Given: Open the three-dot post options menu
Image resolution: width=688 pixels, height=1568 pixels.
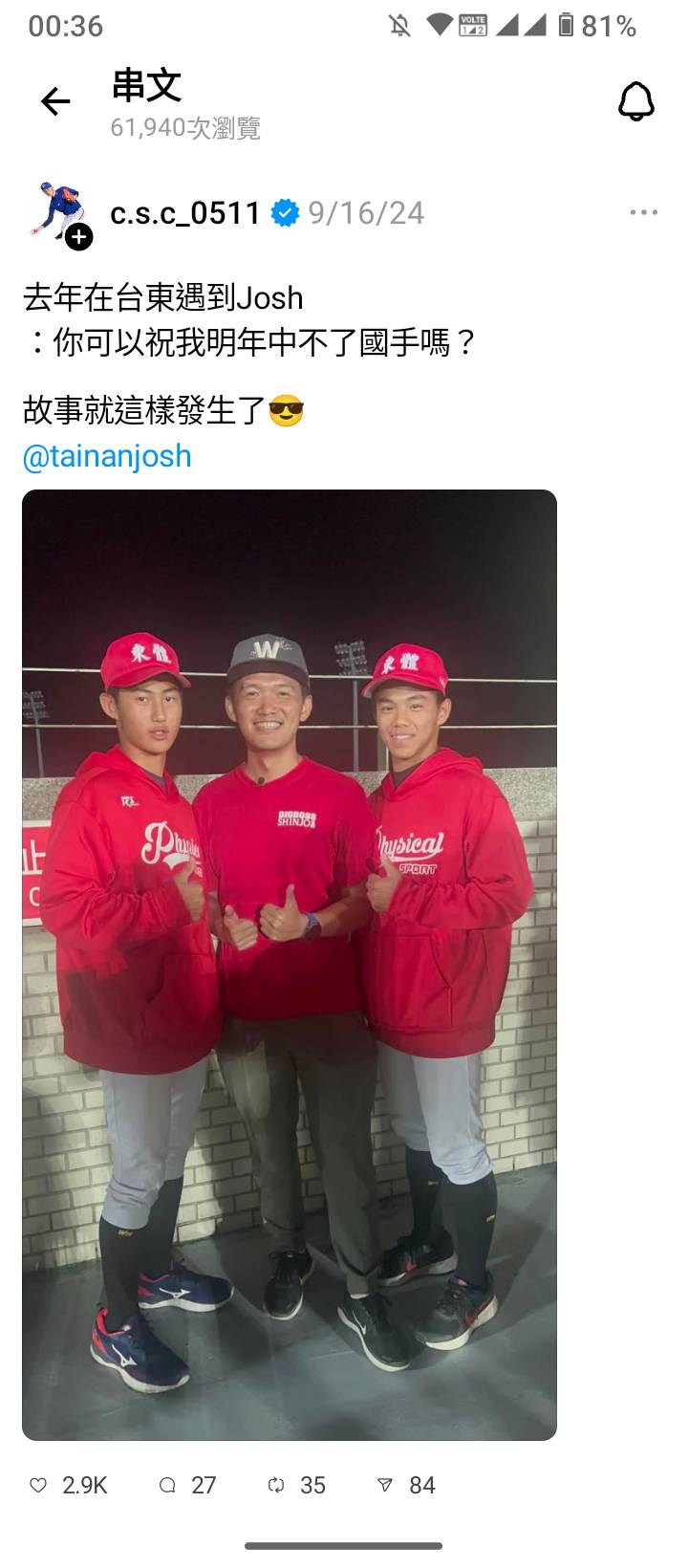Looking at the screenshot, I should pos(644,212).
